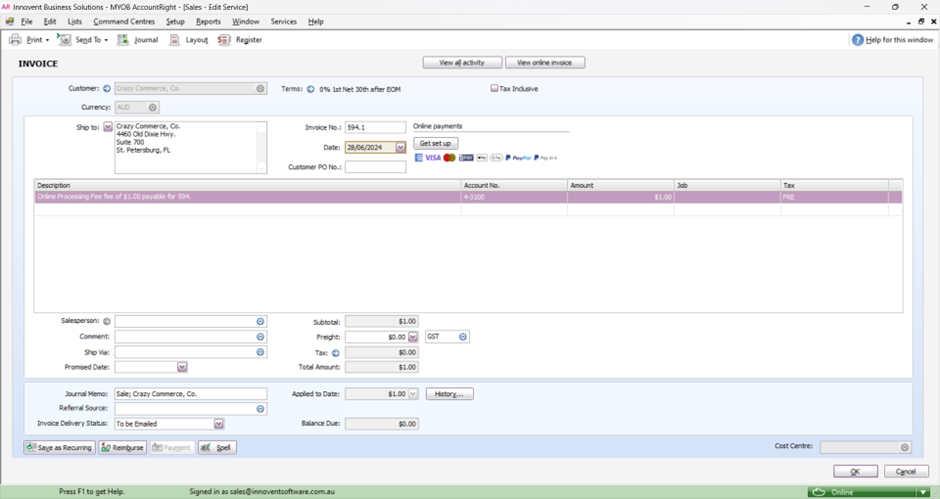Click the PayPal payment logo
Image resolution: width=940 pixels, height=499 pixels.
pos(518,158)
